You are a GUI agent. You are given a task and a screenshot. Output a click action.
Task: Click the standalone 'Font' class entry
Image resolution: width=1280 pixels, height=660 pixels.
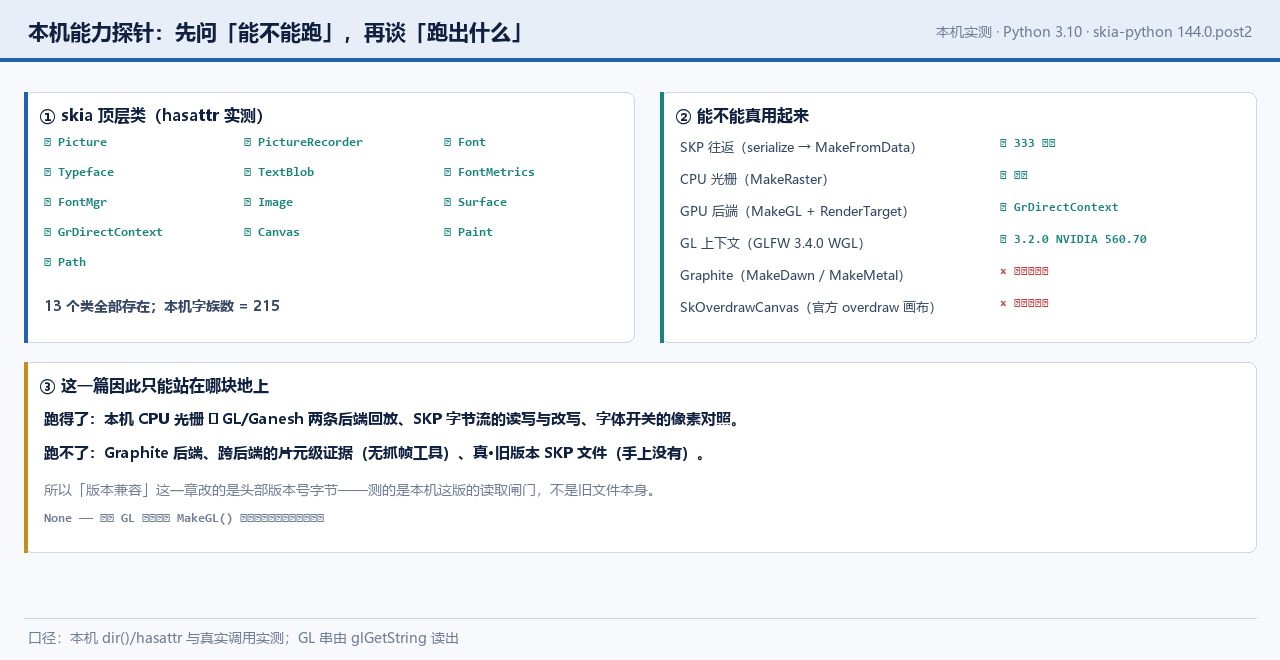pyautogui.click(x=465, y=142)
